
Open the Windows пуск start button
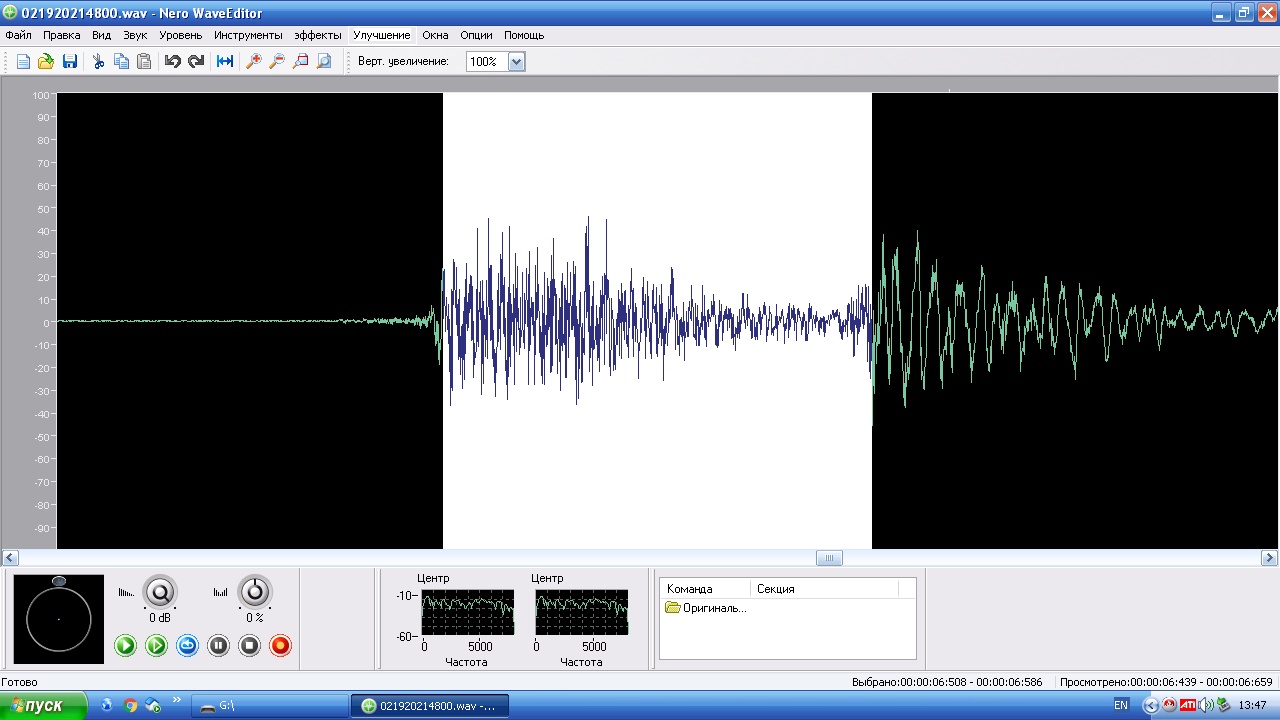[43, 705]
